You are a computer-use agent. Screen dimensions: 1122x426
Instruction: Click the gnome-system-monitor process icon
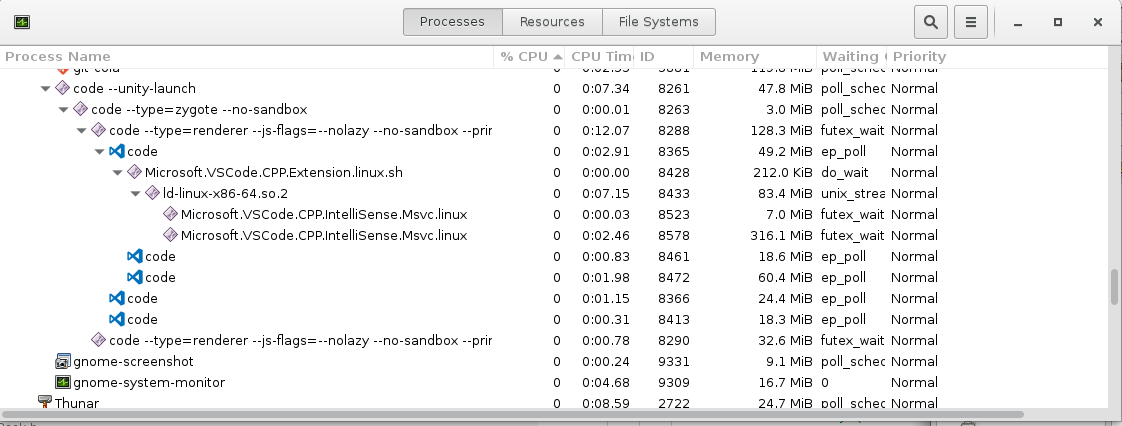click(63, 382)
